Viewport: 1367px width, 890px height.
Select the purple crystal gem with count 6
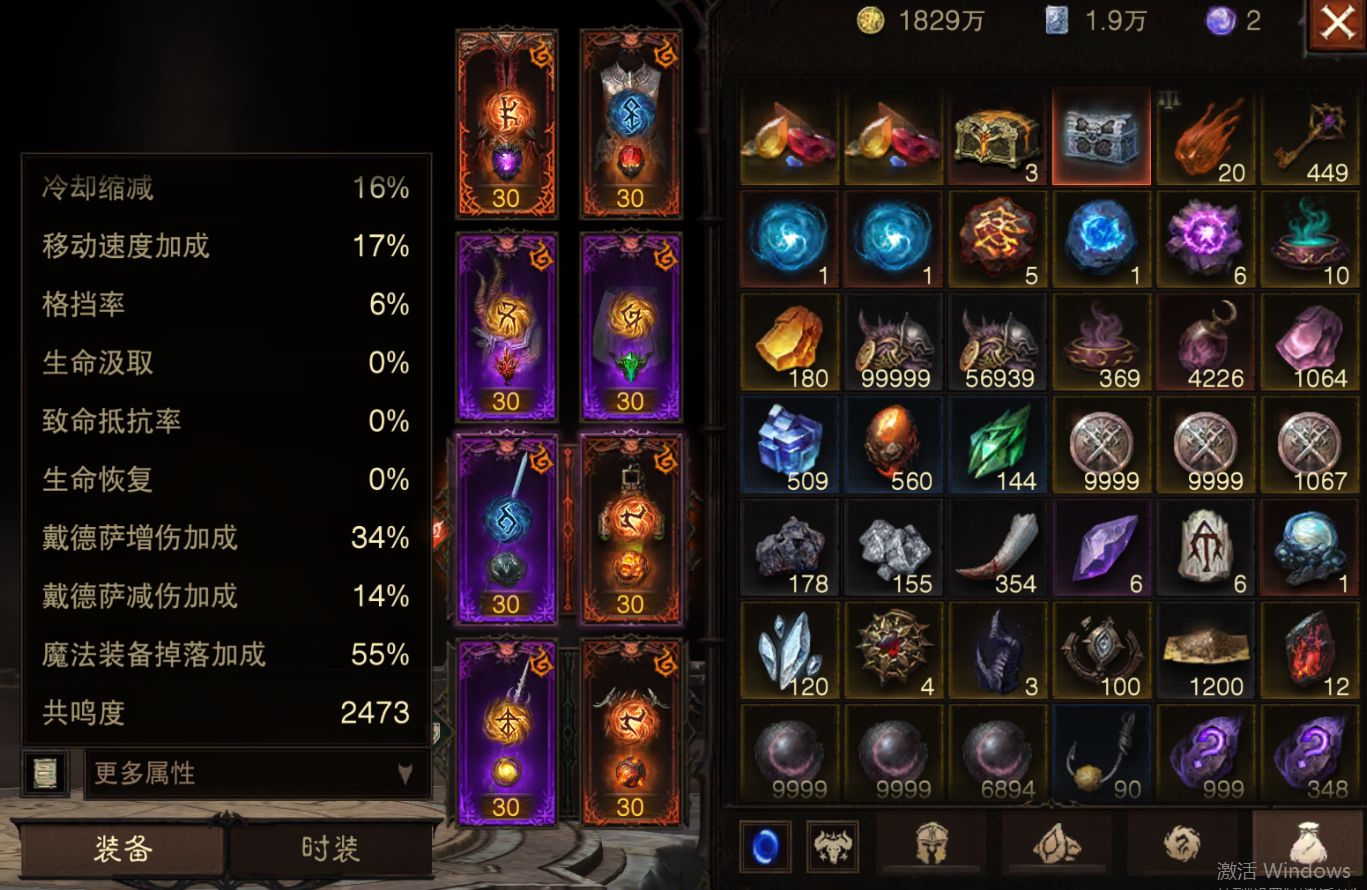pyautogui.click(x=1101, y=549)
